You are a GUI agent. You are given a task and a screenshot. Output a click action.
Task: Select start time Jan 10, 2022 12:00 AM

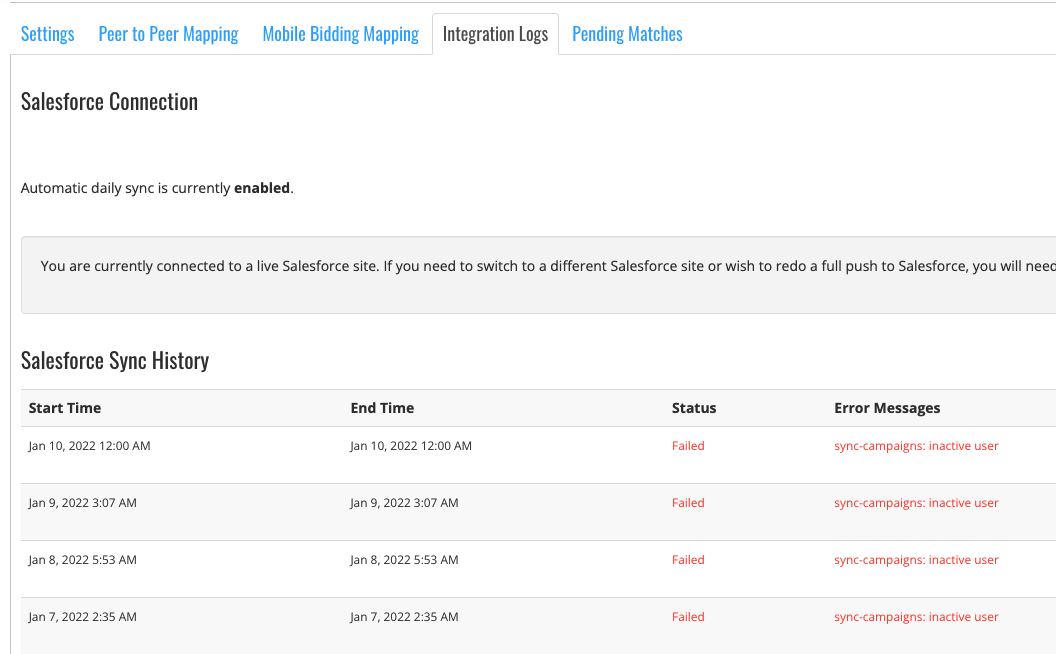pyautogui.click(x=90, y=446)
